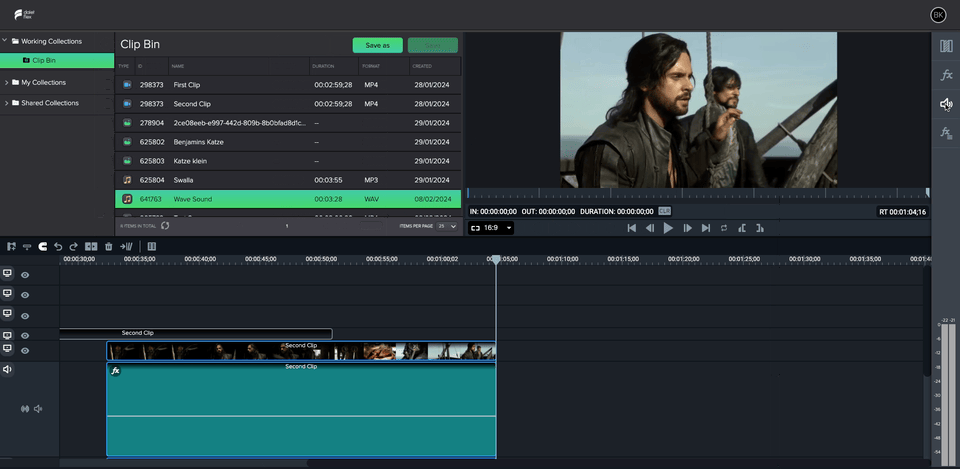Expand the Shared Collections tree node
960x469 pixels.
click(x=6, y=103)
